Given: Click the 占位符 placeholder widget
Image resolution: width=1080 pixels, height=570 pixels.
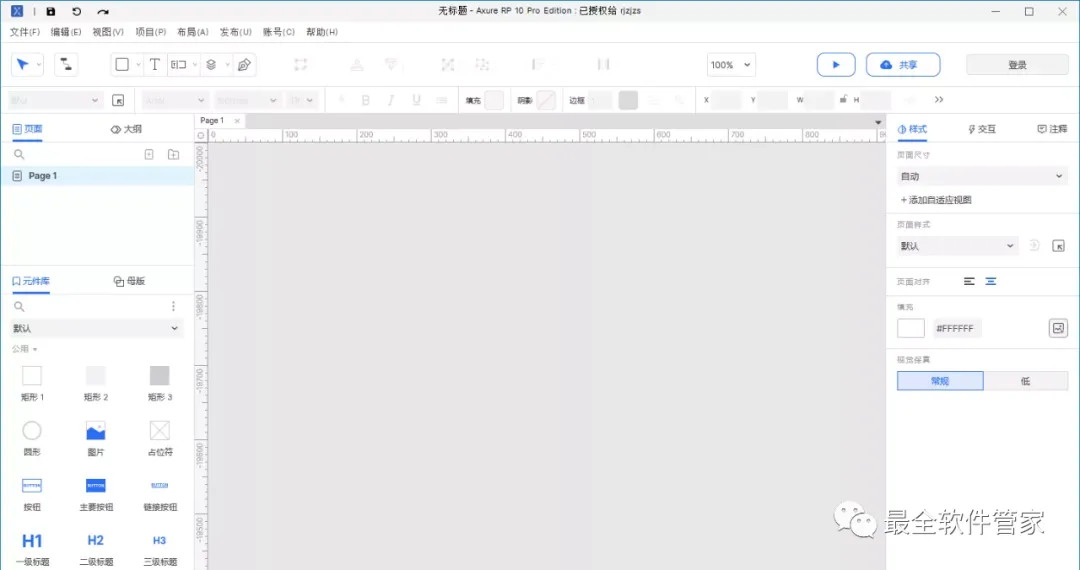Looking at the screenshot, I should pos(160,439).
